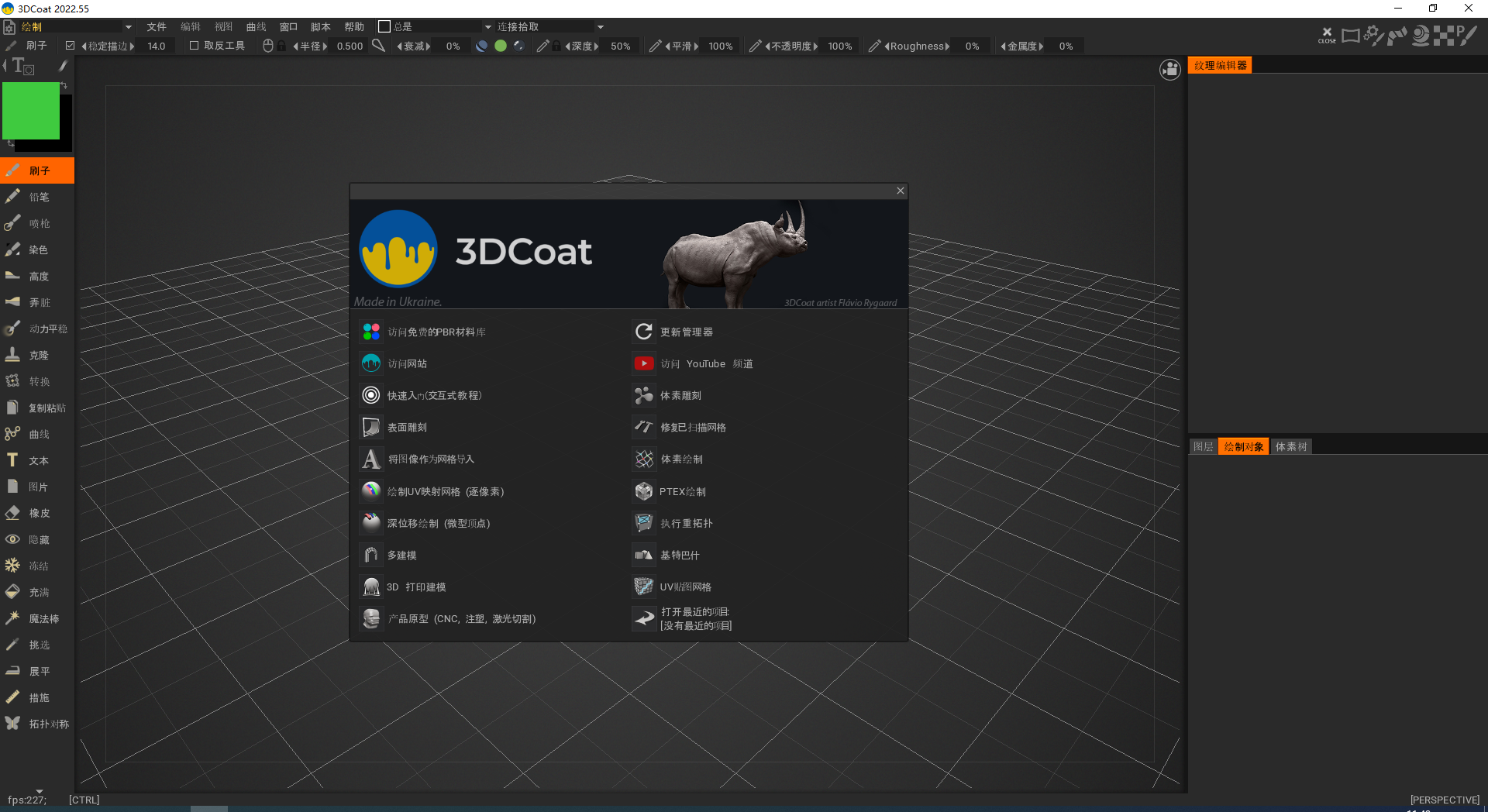The height and width of the screenshot is (812, 1488).
Task: Select the Pencil (铅笔) tool
Action: pyautogui.click(x=36, y=196)
